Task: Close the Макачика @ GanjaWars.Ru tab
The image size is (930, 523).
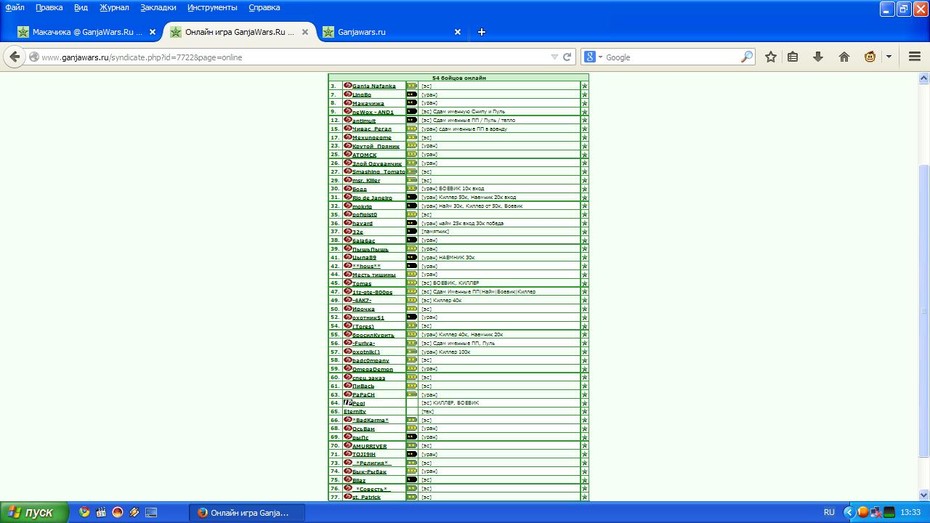Action: 152,32
